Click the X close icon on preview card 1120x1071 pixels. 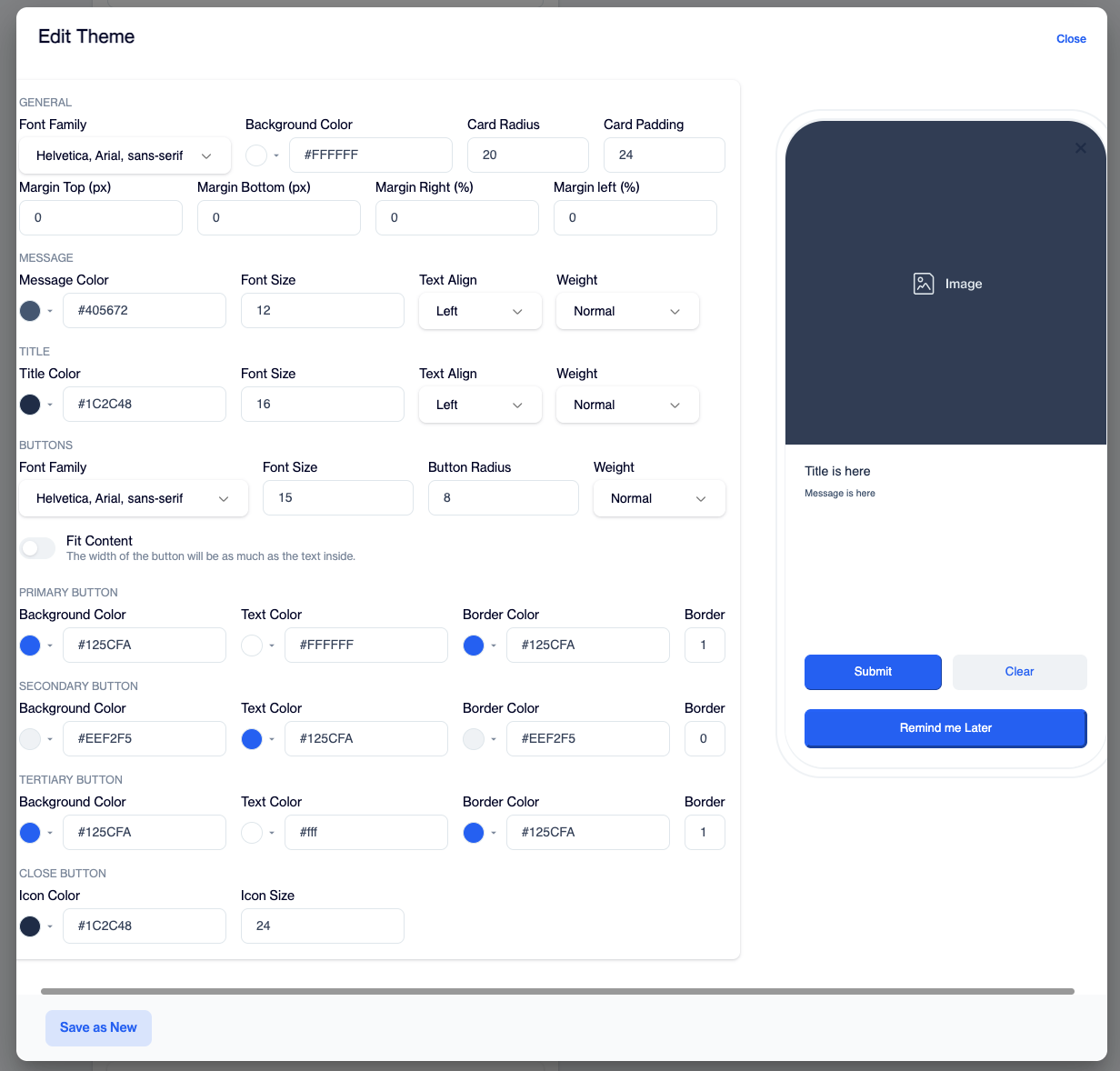pyautogui.click(x=1080, y=147)
